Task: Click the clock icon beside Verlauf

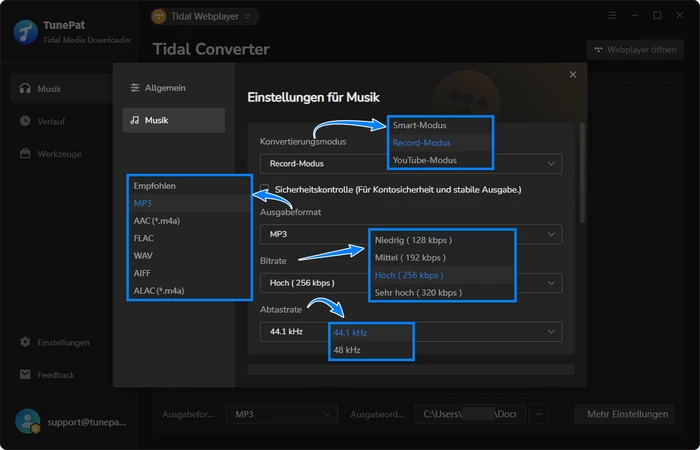Action: (25, 121)
